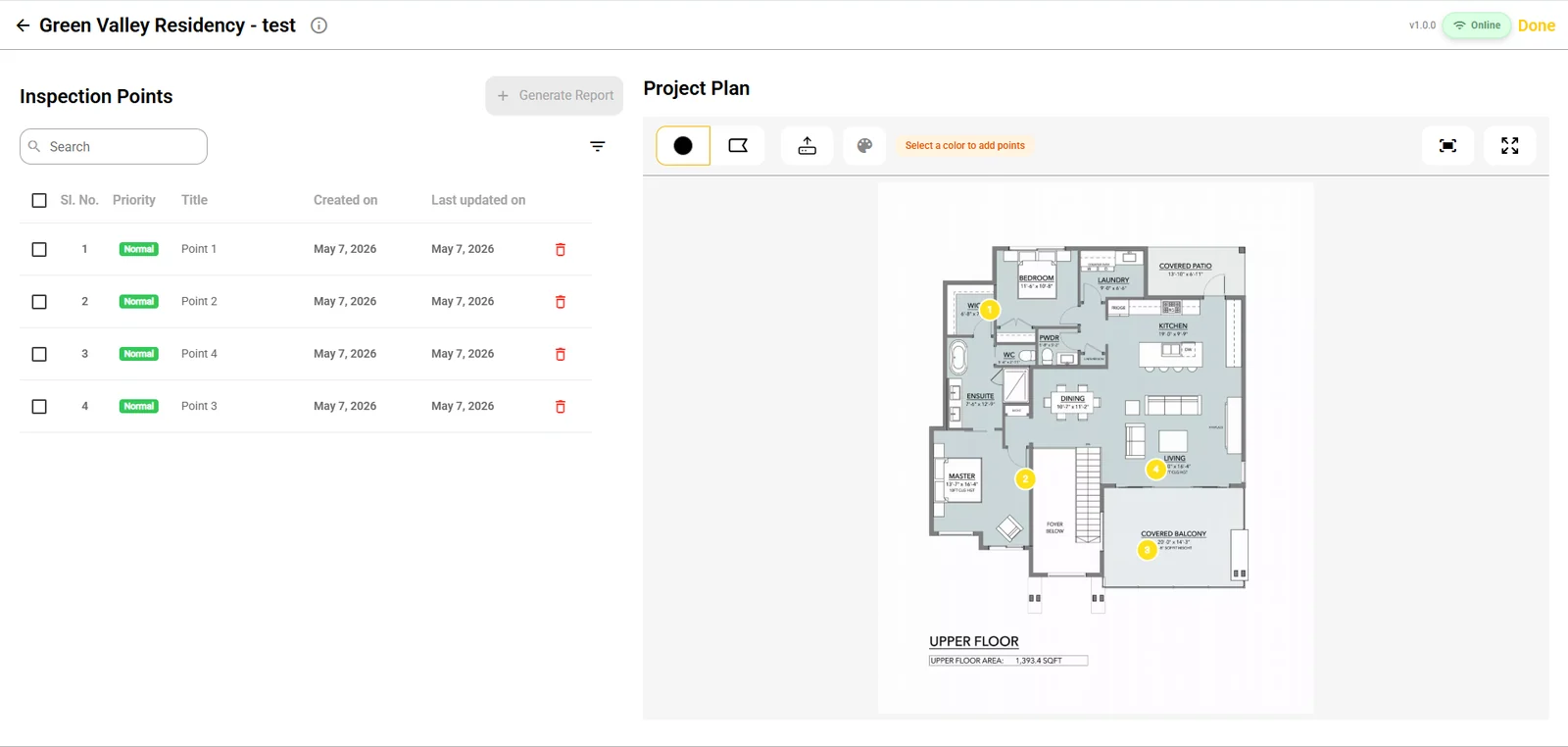Toggle the select-all checkbox in the table header

click(39, 200)
